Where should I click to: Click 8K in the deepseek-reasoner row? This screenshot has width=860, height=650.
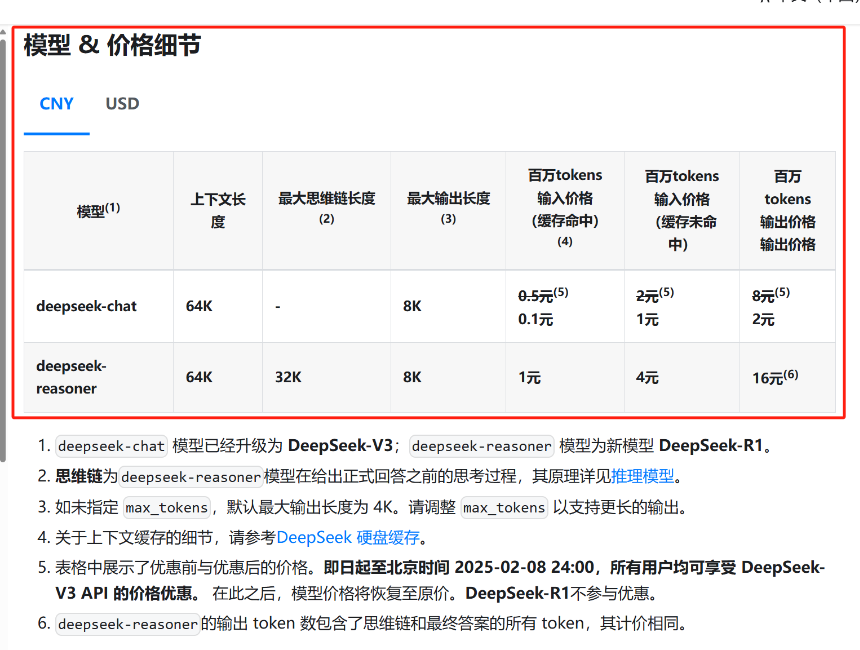(x=412, y=377)
